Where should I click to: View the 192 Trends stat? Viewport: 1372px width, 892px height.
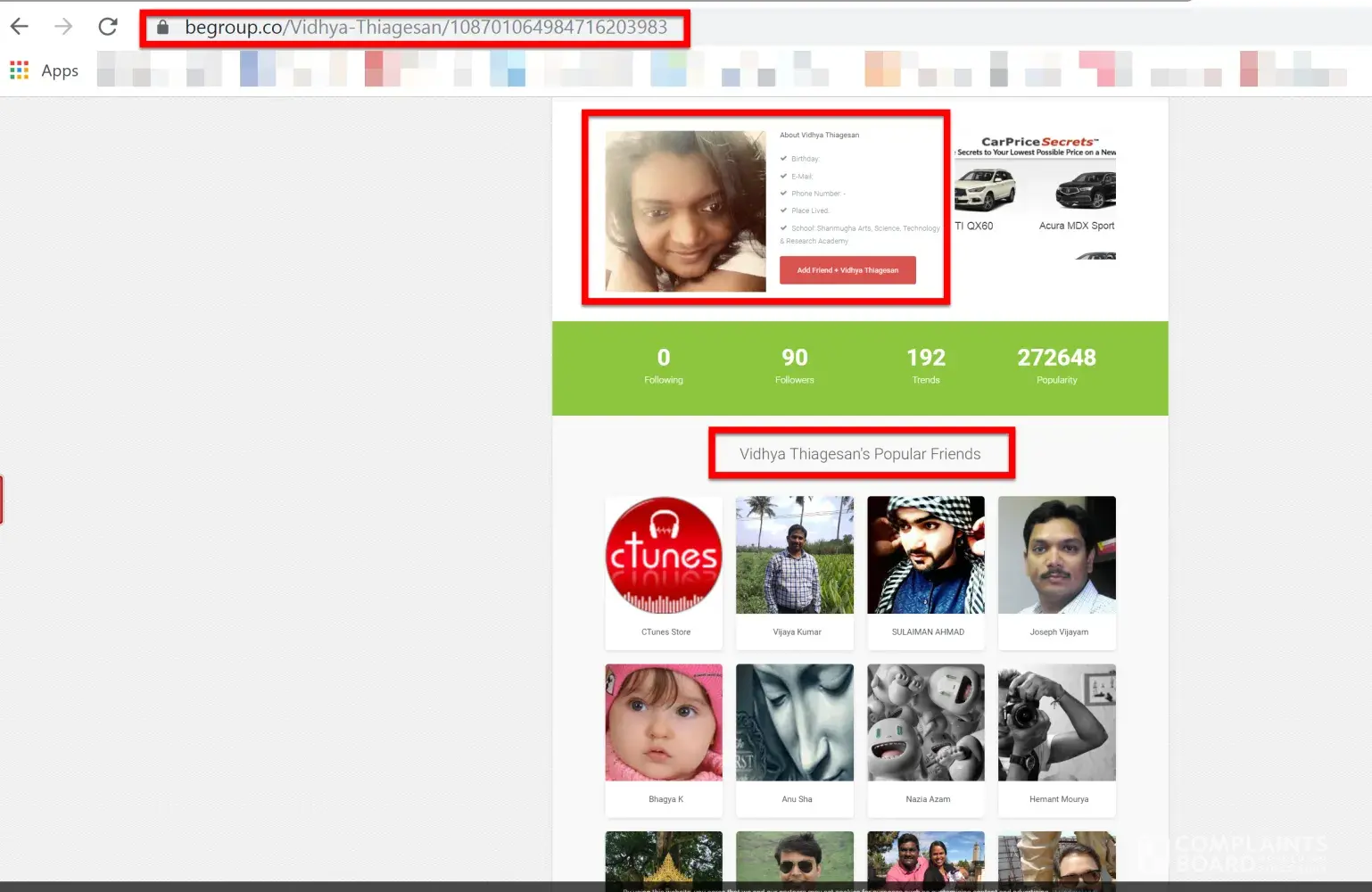925,366
